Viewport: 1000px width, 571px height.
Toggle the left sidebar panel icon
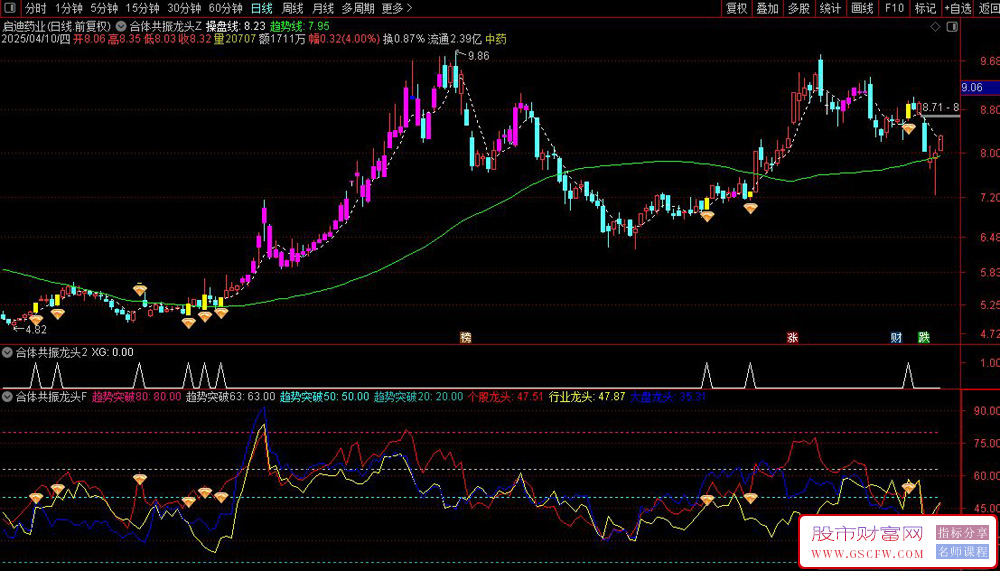(9, 8)
